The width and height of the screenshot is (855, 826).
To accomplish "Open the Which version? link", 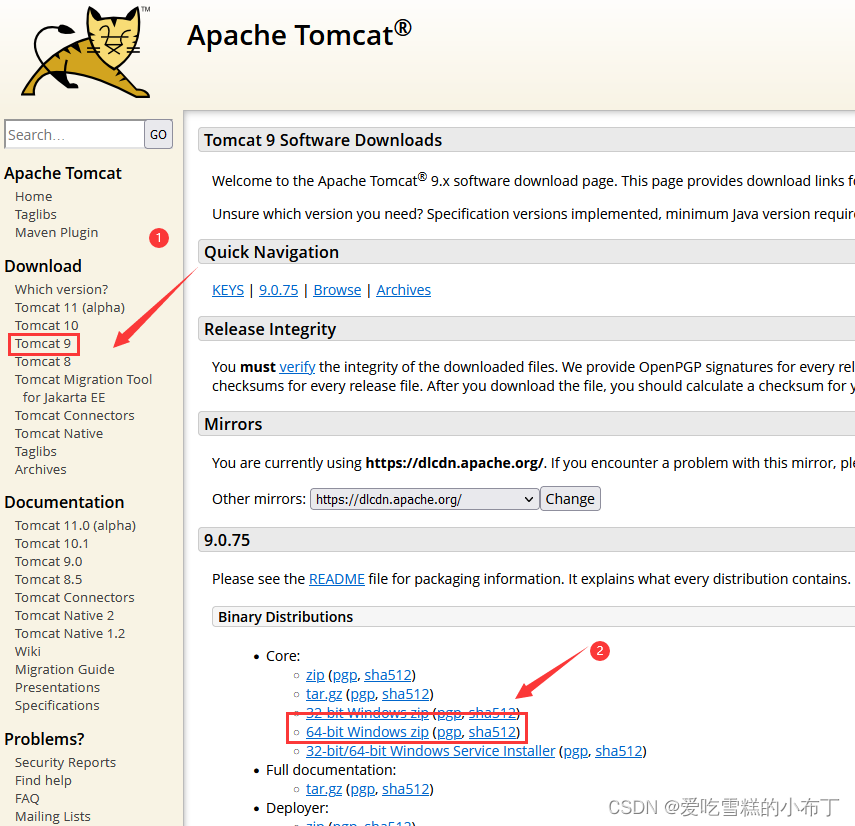I will click(x=62, y=289).
